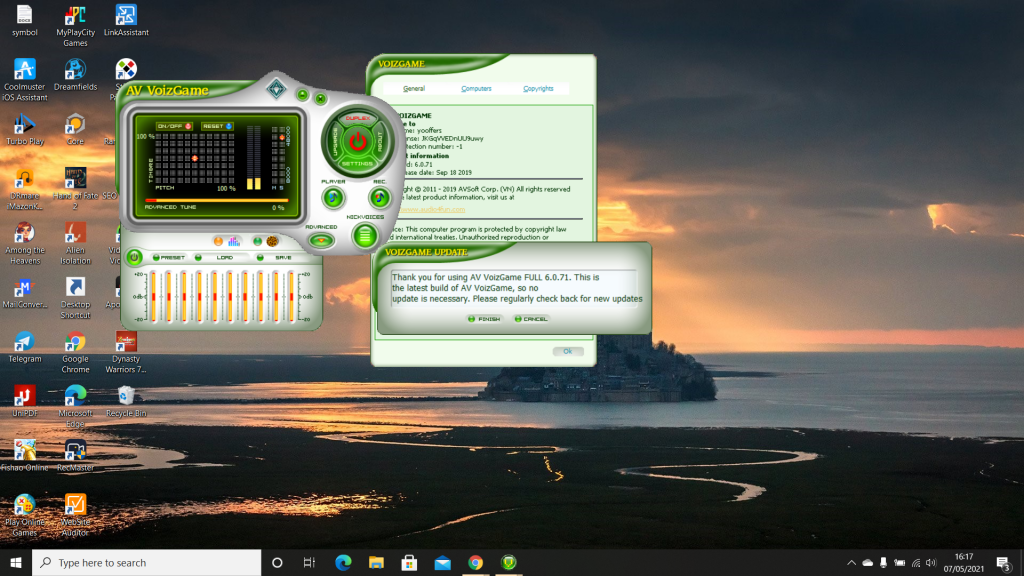The image size is (1024, 576).
Task: Click the Reset button in the morpher panel
Action: [216, 126]
